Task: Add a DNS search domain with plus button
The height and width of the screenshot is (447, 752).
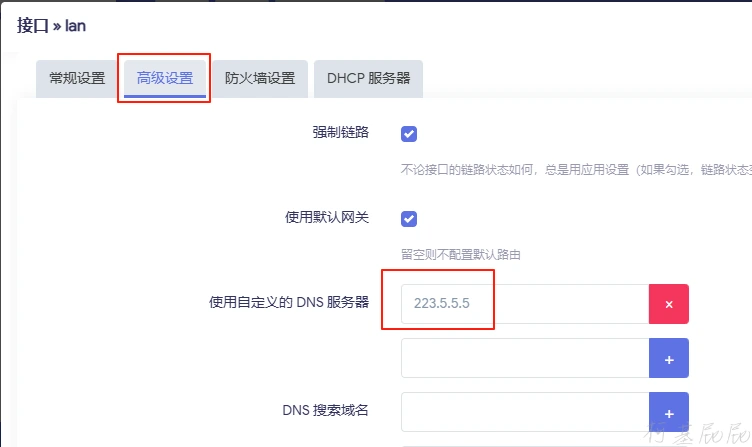Action: pyautogui.click(x=669, y=411)
